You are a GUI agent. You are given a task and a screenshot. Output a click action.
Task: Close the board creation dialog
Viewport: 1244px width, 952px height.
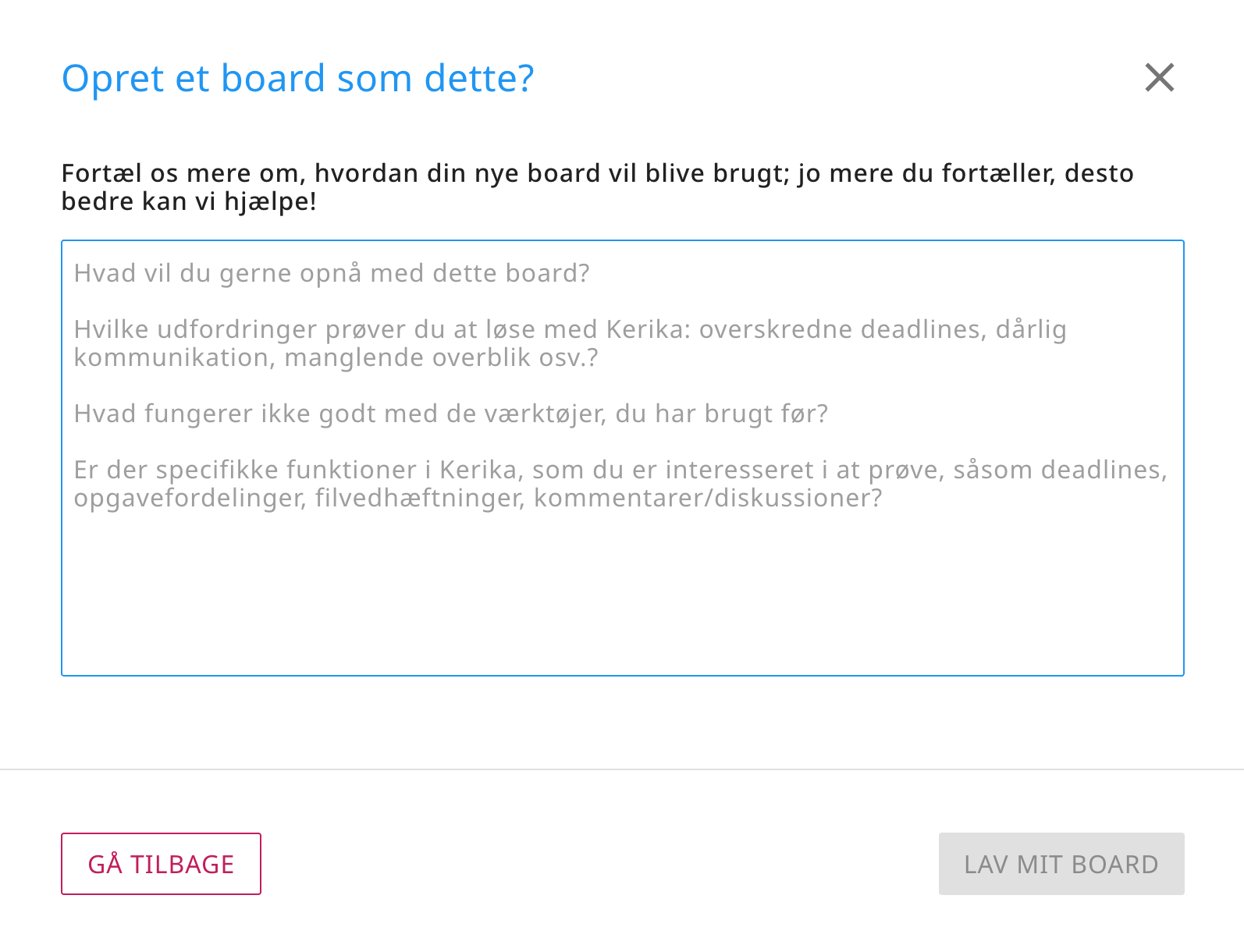(x=1159, y=77)
